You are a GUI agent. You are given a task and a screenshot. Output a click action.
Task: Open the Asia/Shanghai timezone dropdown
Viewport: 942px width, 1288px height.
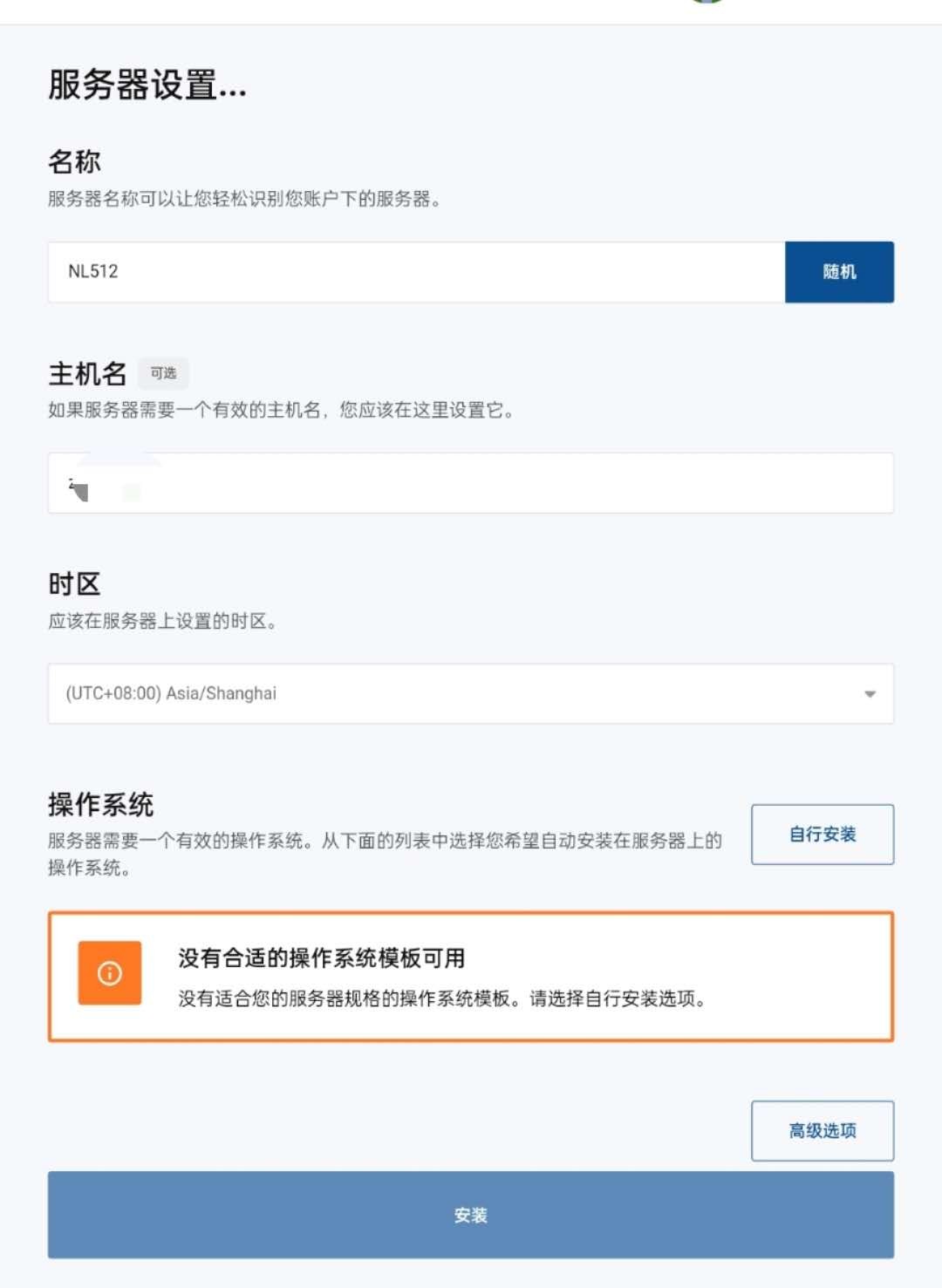(x=471, y=693)
